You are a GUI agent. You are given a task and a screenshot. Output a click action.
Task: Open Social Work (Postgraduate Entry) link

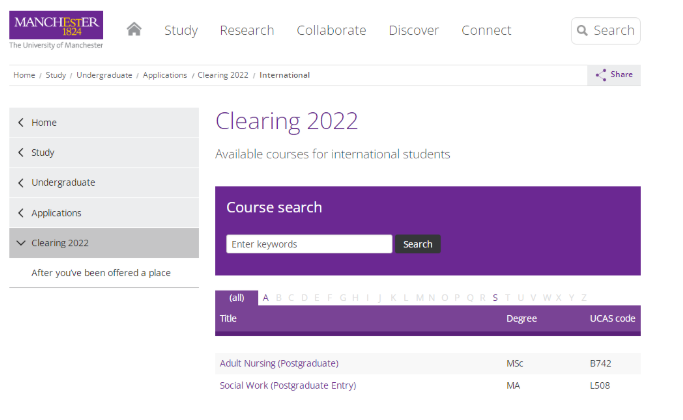(287, 385)
